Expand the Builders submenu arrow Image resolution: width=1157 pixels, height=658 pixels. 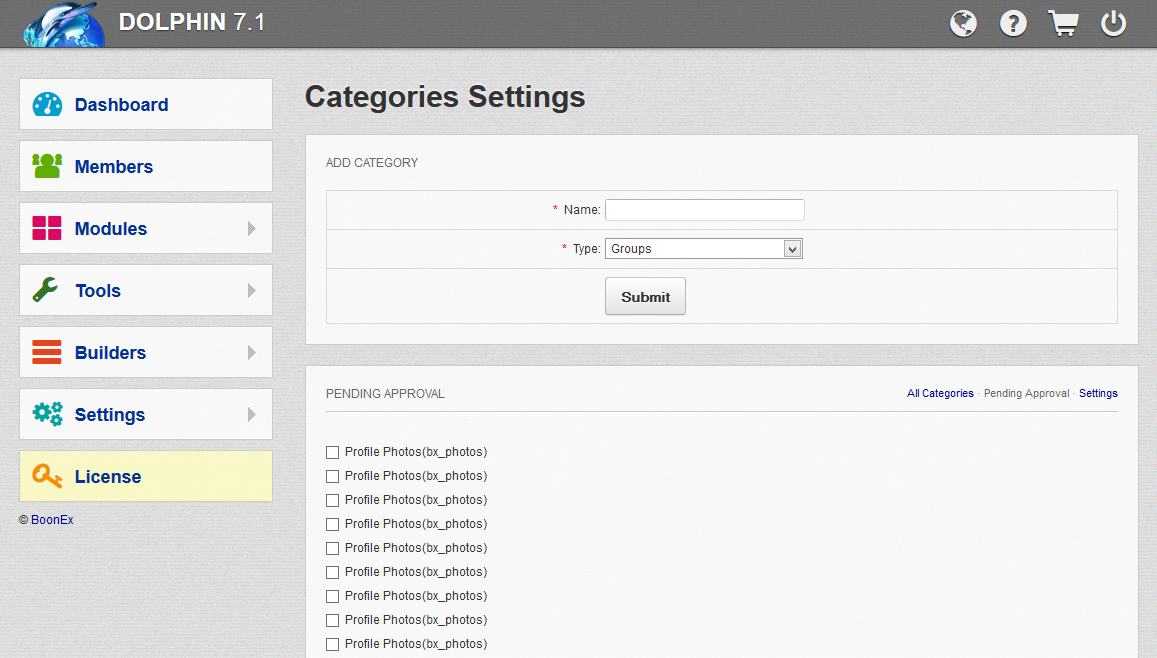(x=251, y=353)
